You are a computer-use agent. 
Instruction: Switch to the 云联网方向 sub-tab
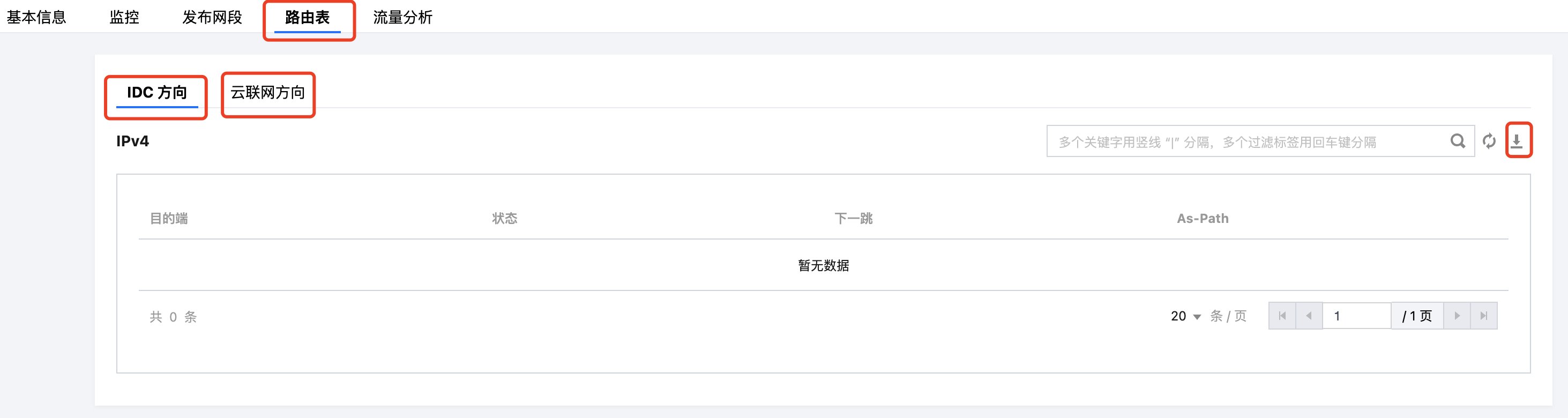(267, 93)
